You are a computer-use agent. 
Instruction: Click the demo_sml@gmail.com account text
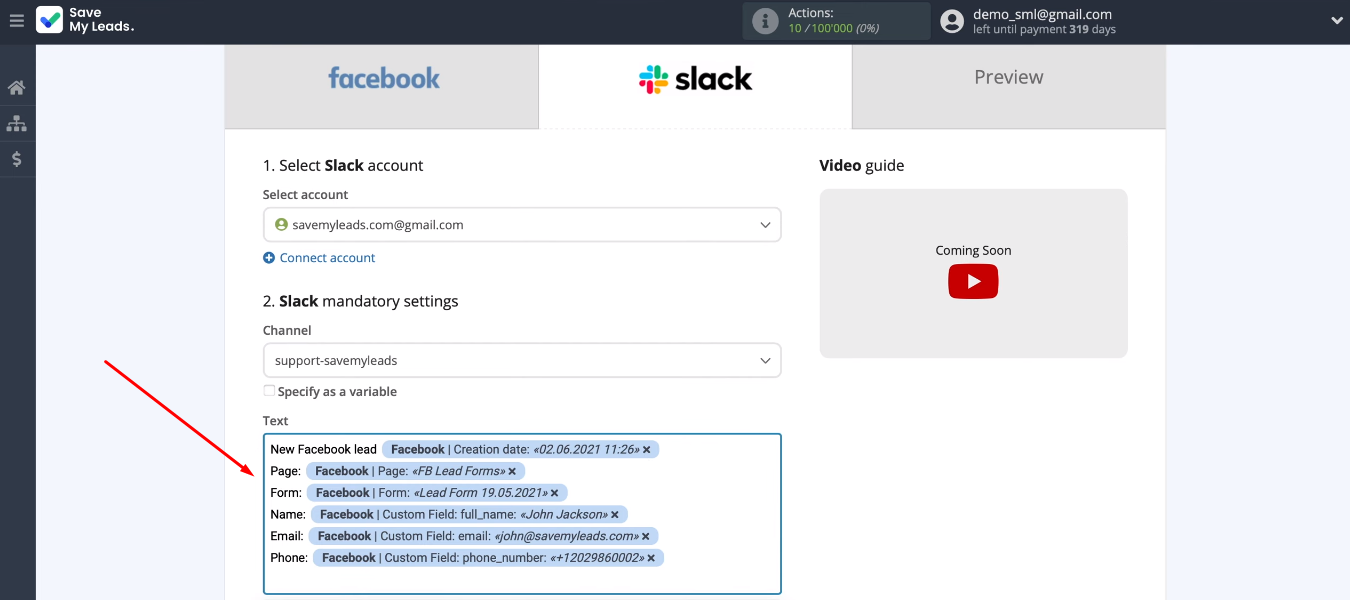tap(1042, 14)
